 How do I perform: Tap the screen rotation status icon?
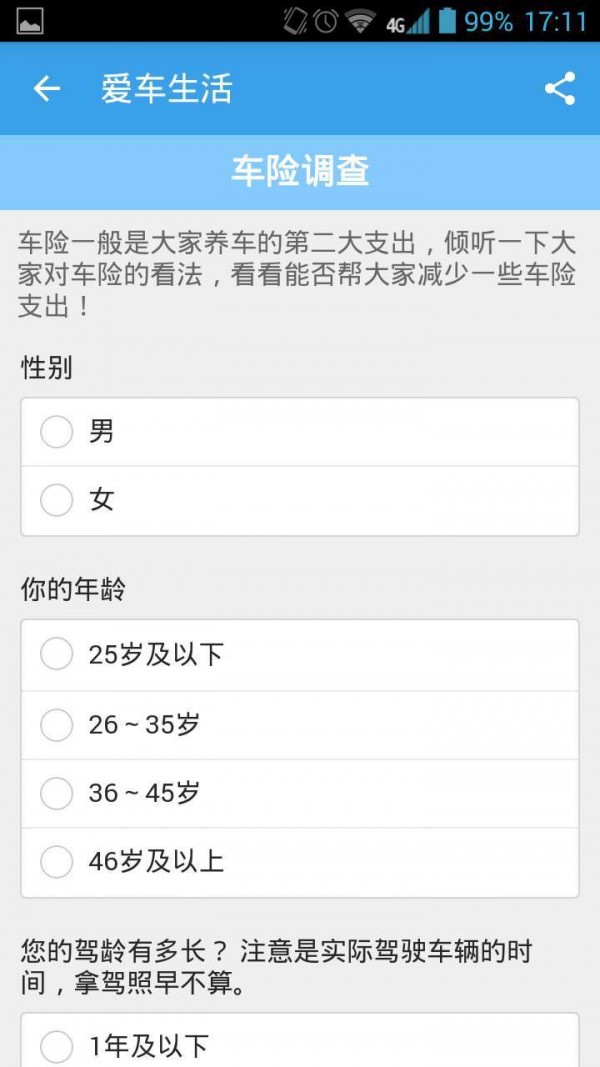(x=295, y=21)
